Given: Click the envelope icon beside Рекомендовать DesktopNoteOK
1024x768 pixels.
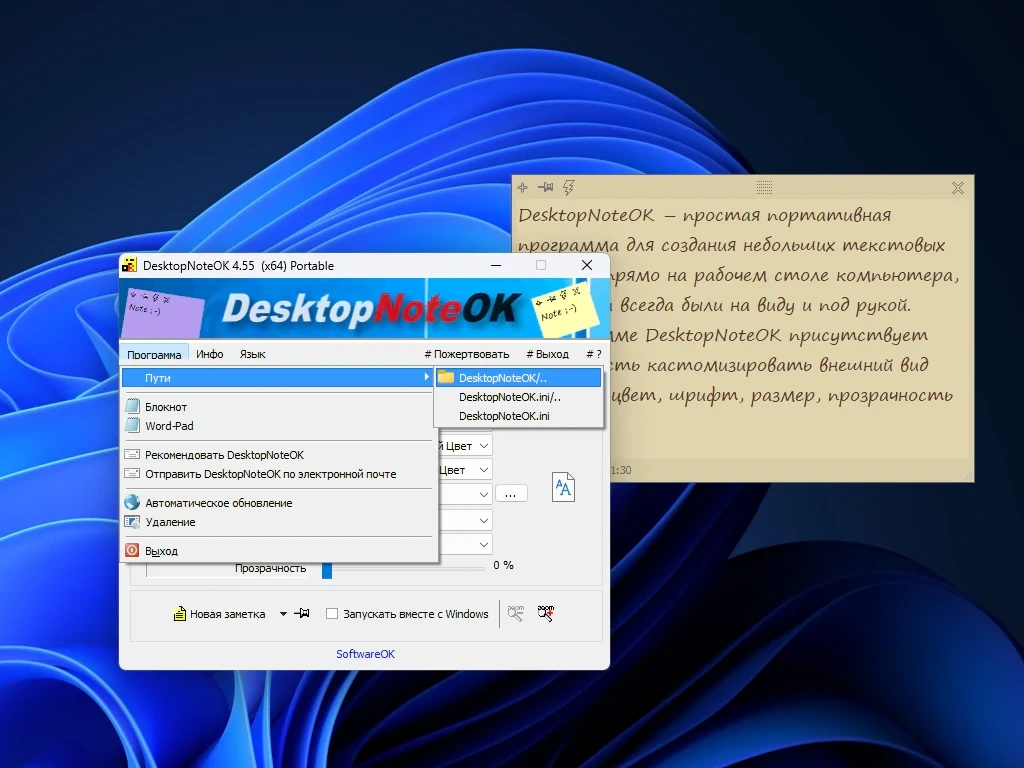Looking at the screenshot, I should (x=133, y=455).
